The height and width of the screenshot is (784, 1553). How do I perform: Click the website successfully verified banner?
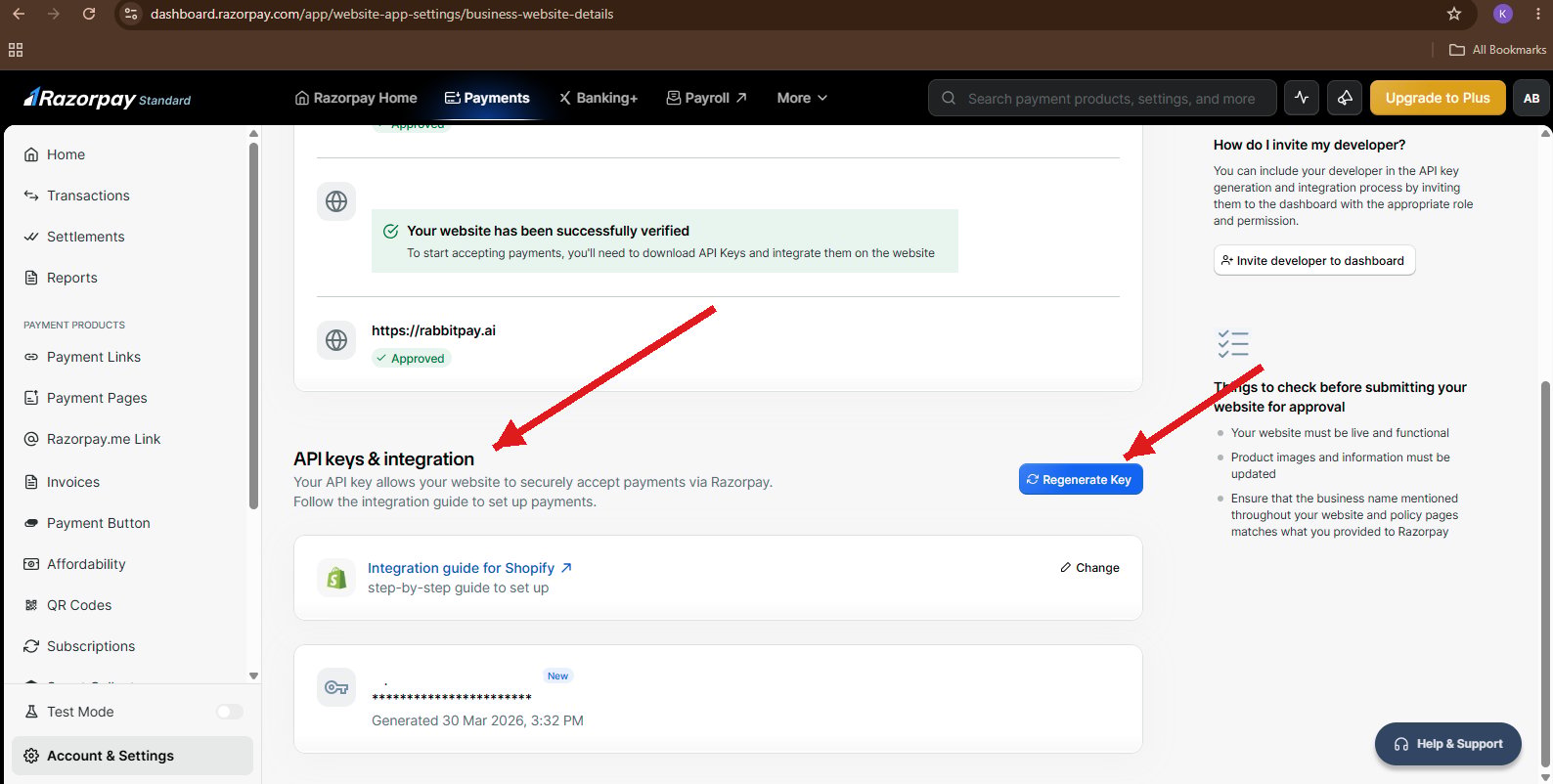coord(665,240)
